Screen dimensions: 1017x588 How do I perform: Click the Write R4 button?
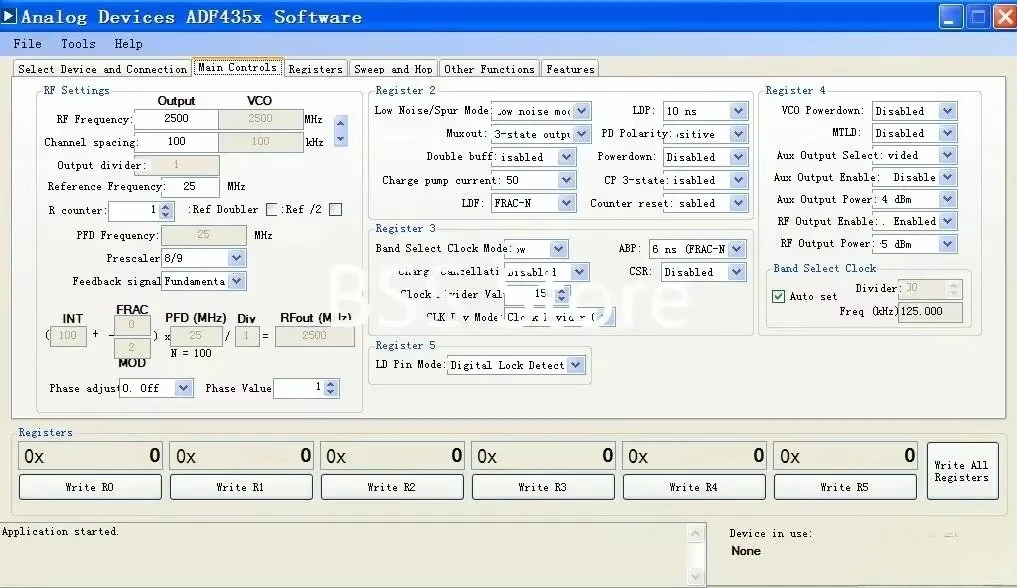(693, 487)
